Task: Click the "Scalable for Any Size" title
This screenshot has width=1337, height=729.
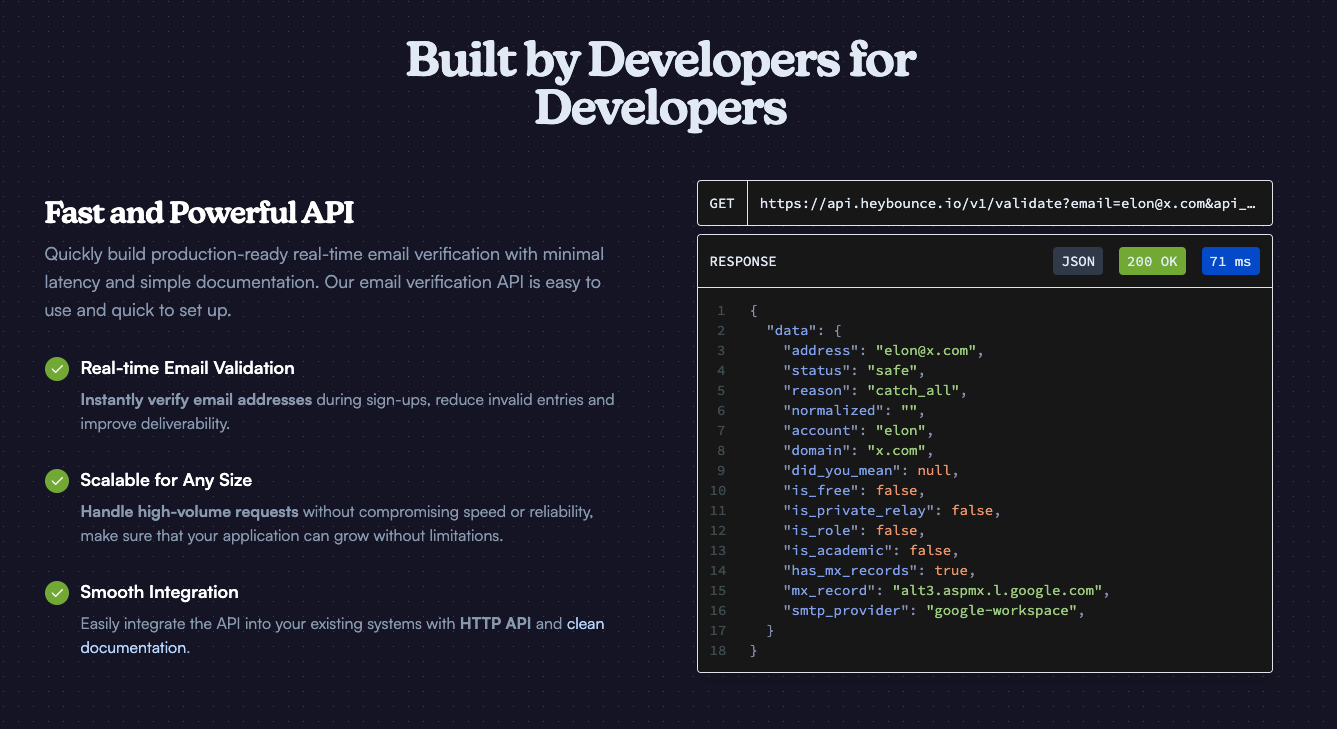Action: (x=166, y=480)
